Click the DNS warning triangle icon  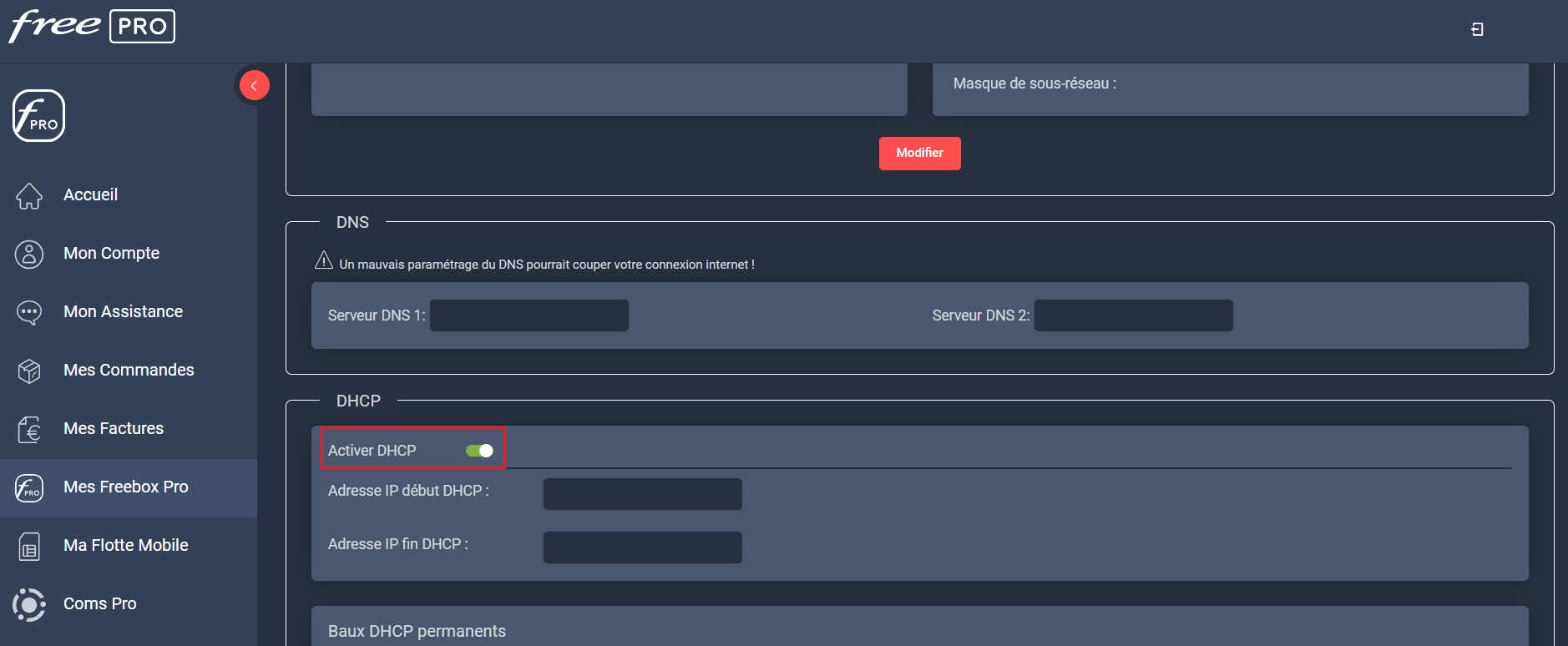tap(324, 261)
